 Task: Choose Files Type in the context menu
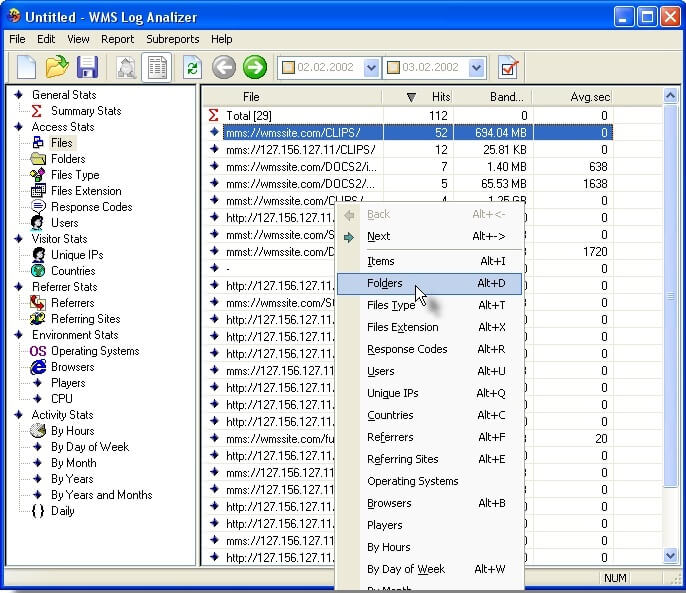point(429,305)
